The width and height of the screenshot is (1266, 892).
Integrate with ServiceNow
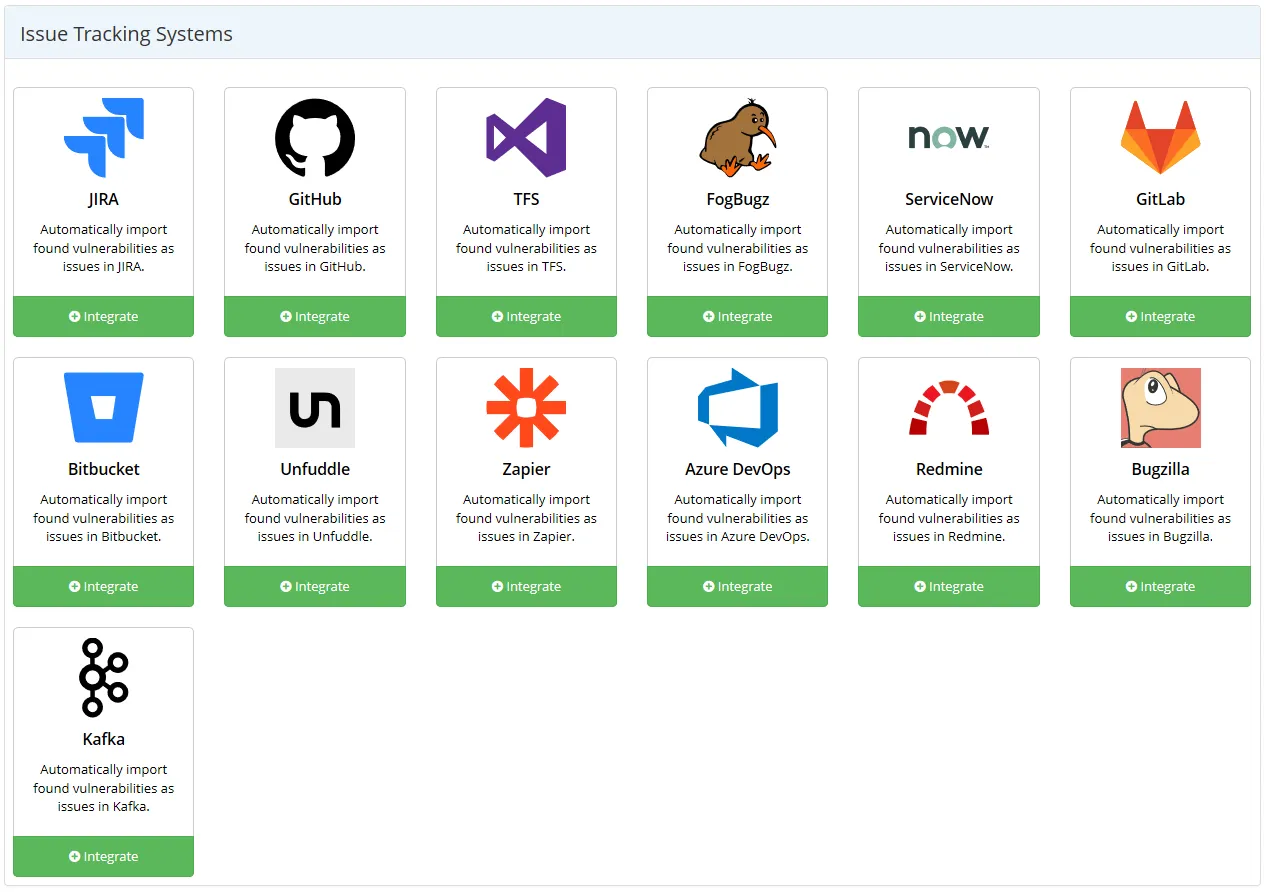tap(948, 316)
